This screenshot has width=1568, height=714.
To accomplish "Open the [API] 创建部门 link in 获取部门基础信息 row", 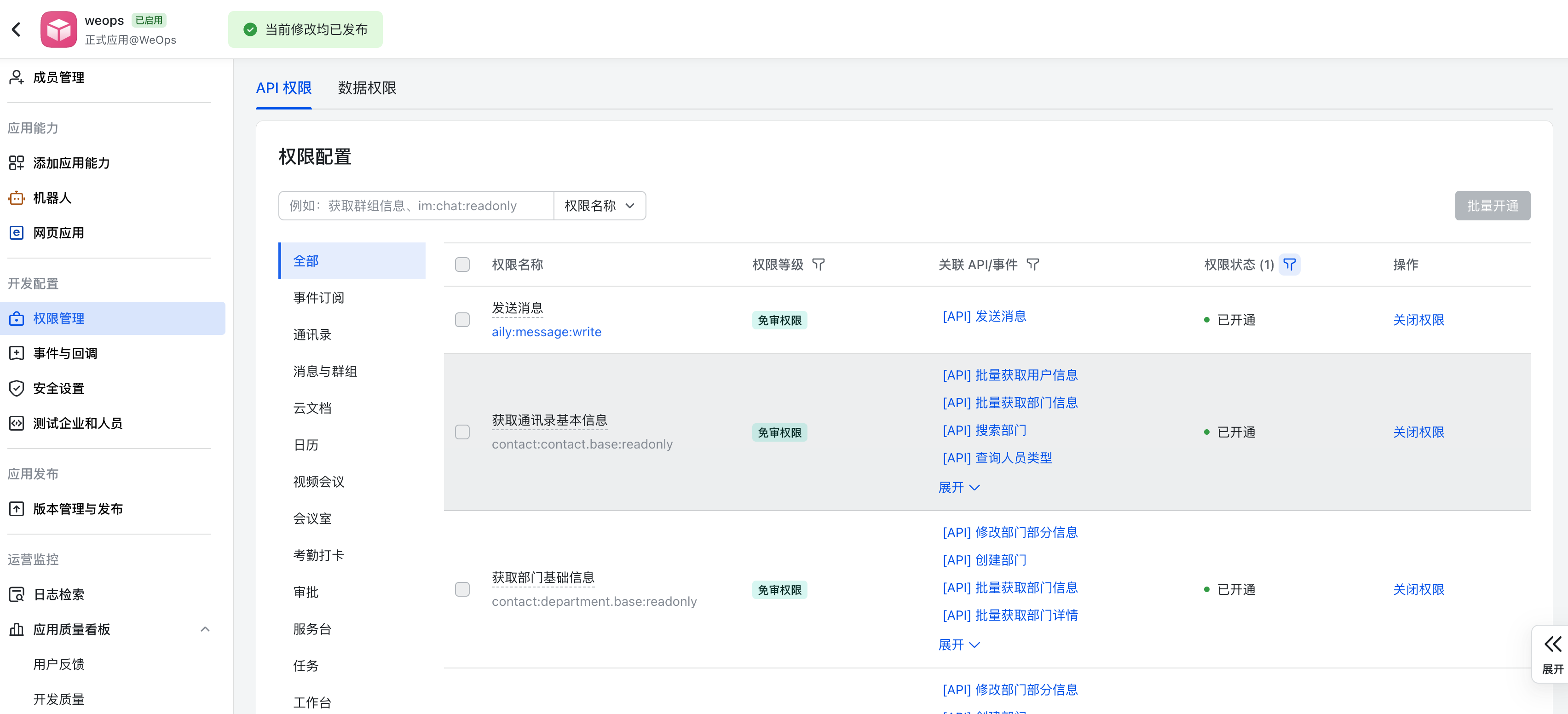I will coord(984,560).
